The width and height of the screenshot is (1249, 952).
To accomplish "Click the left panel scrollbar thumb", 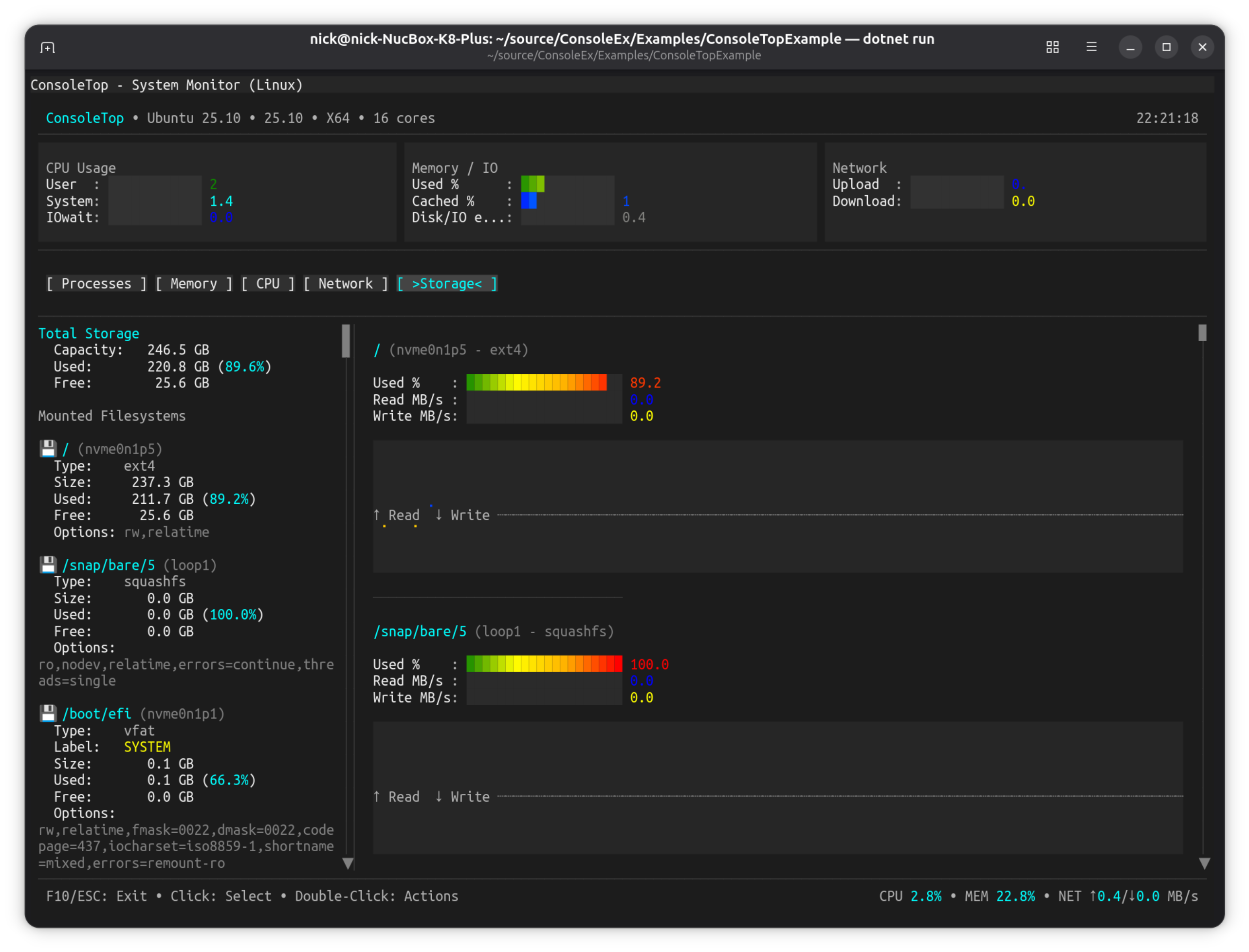I will click(346, 341).
